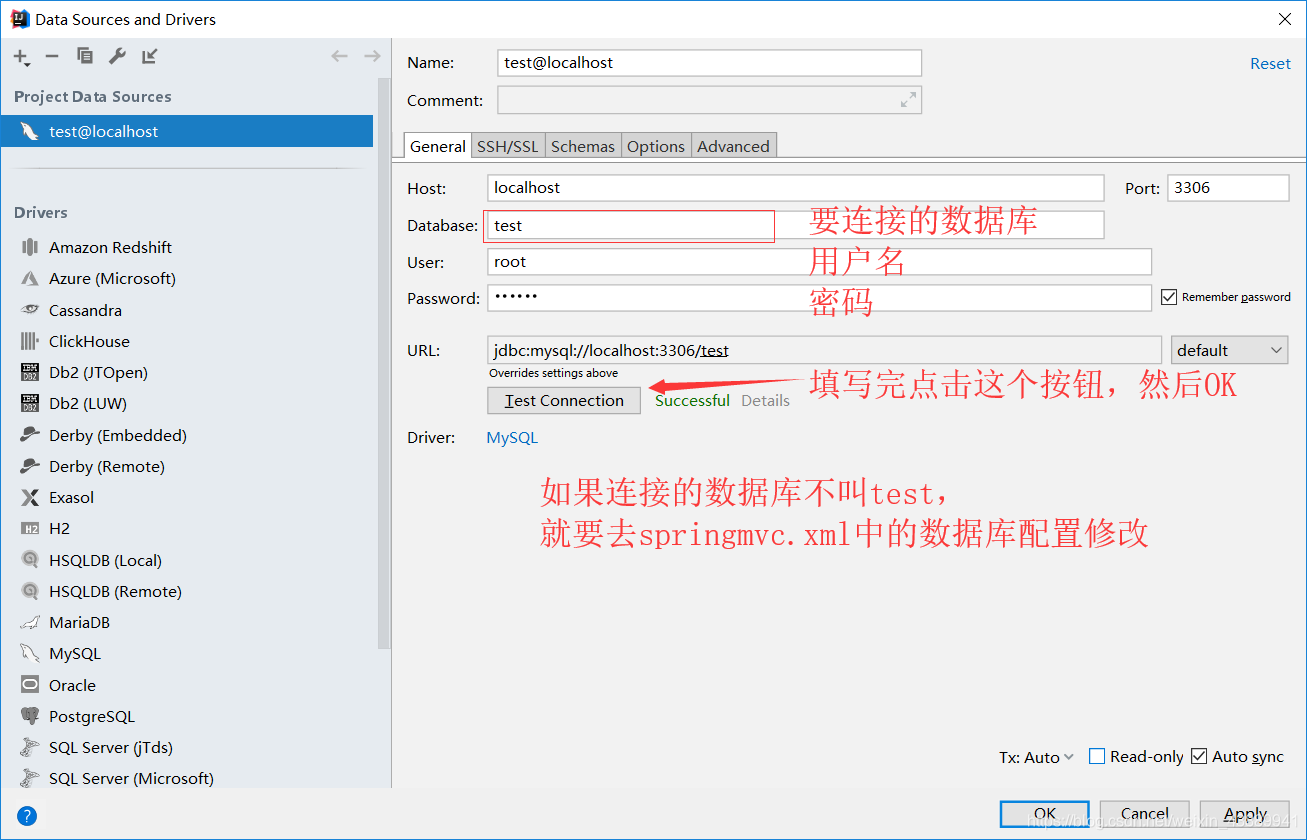Click the Test Connection button
Image resolution: width=1307 pixels, height=840 pixels.
coord(564,400)
